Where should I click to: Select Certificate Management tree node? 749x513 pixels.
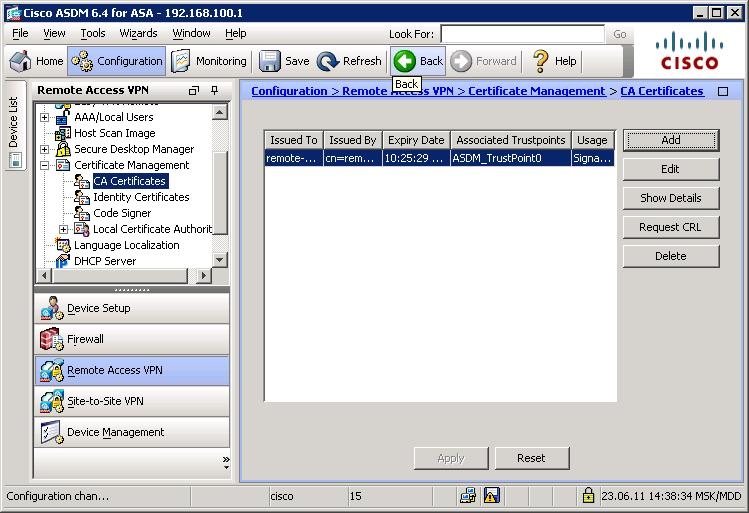coord(131,165)
